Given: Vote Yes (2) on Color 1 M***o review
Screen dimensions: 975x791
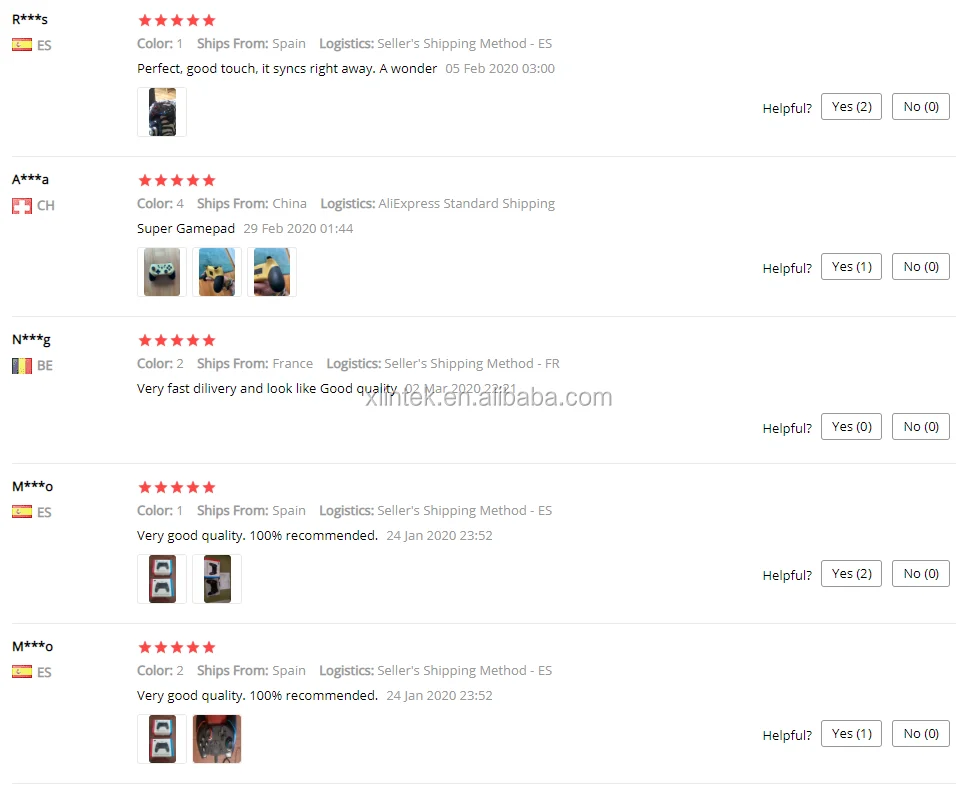Looking at the screenshot, I should 851,573.
